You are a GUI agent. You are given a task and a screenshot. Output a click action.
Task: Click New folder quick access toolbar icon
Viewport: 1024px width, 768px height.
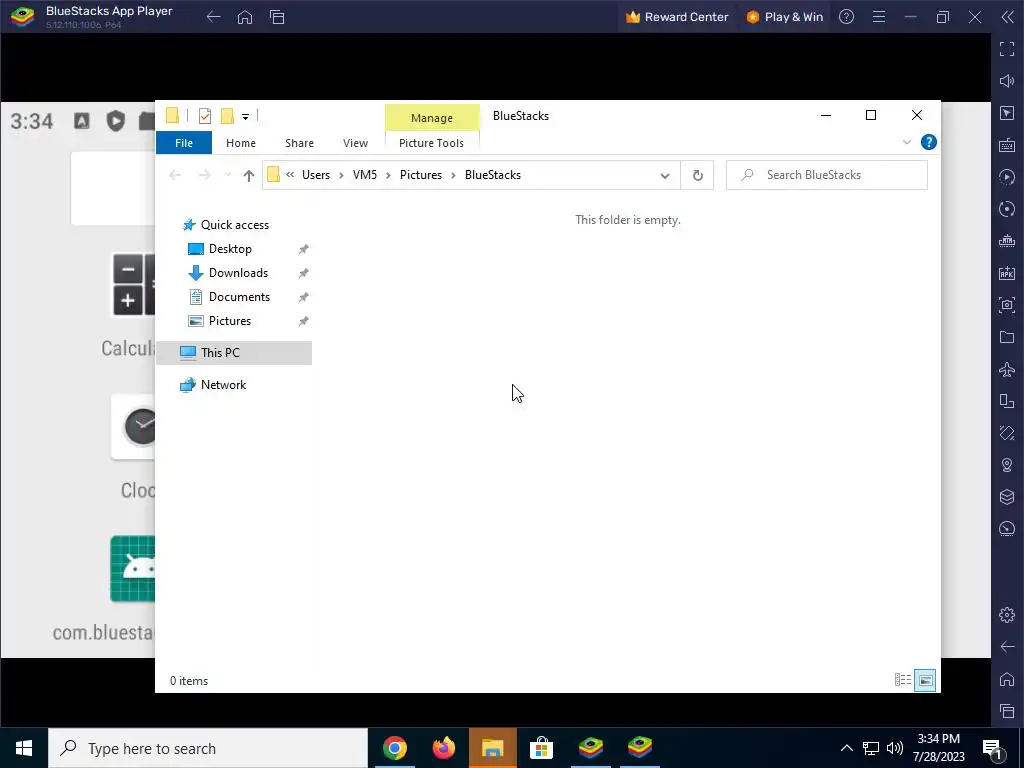pyautogui.click(x=227, y=116)
